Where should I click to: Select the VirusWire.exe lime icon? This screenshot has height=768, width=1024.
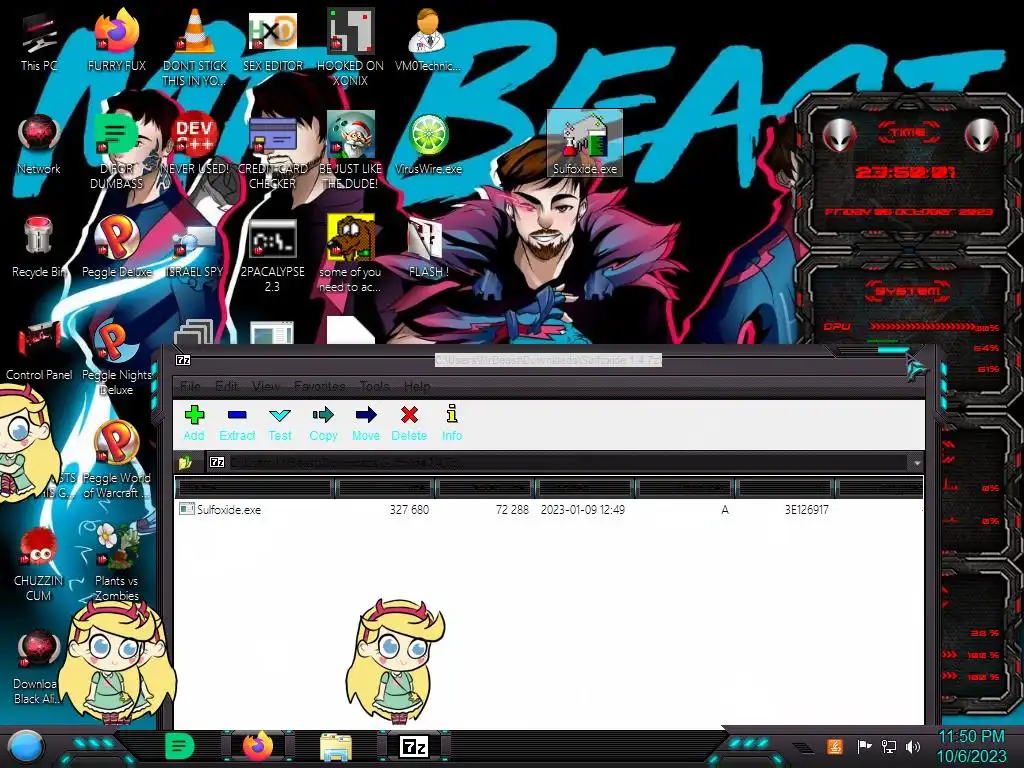point(428,144)
